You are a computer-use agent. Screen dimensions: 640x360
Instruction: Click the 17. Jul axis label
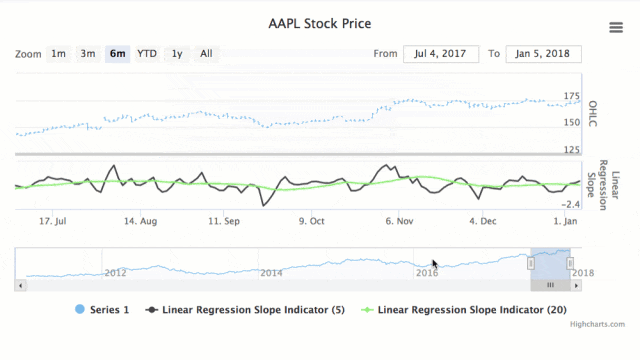pyautogui.click(x=53, y=221)
